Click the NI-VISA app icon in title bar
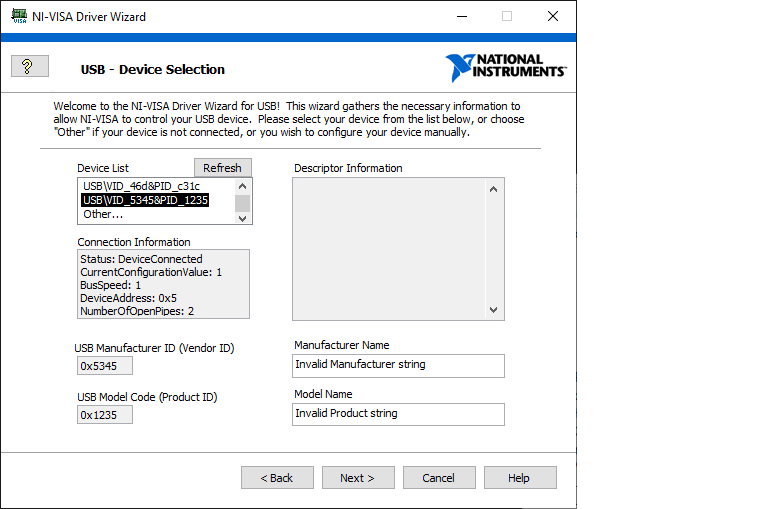768x509 pixels. click(x=19, y=16)
